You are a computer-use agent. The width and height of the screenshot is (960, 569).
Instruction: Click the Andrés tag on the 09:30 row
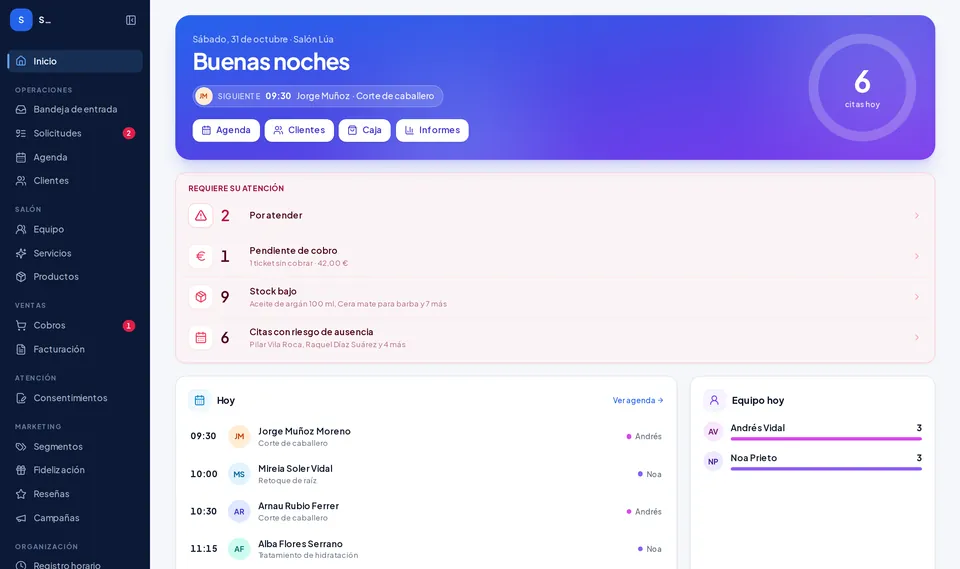pyautogui.click(x=643, y=437)
